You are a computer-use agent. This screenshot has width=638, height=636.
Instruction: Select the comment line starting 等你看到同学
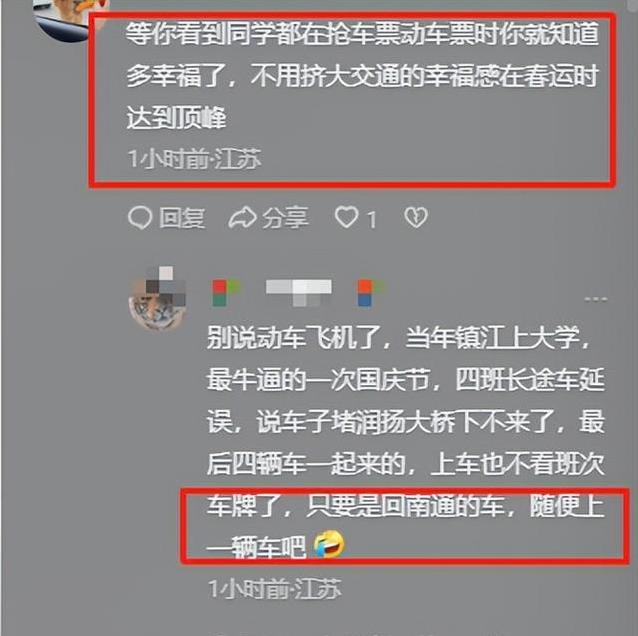[362, 33]
